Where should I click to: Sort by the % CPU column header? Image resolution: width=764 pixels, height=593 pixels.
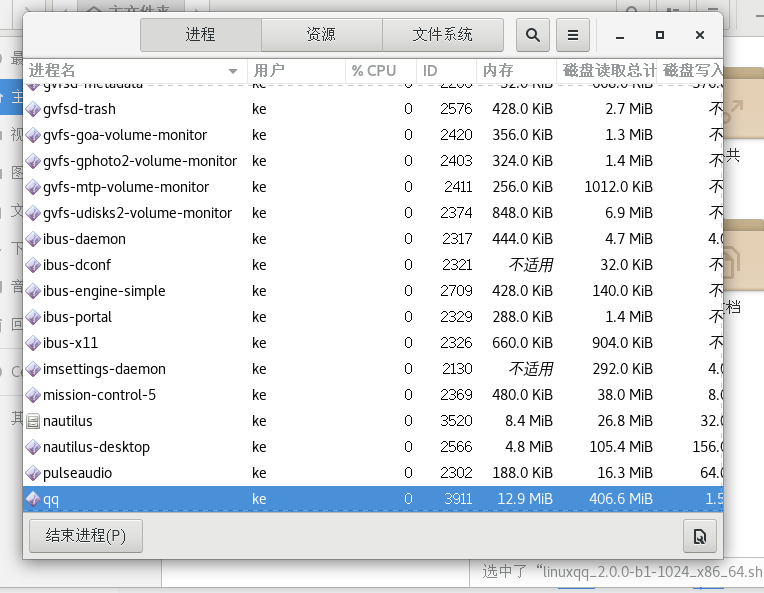(374, 71)
